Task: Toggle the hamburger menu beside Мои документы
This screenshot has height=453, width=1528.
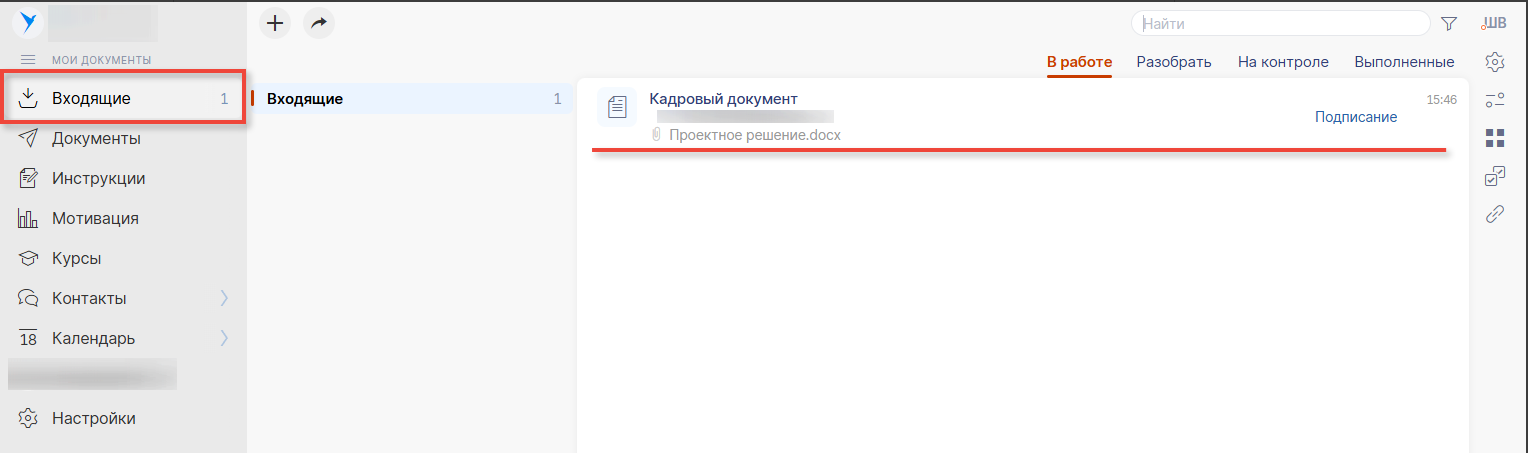Action: coord(28,60)
